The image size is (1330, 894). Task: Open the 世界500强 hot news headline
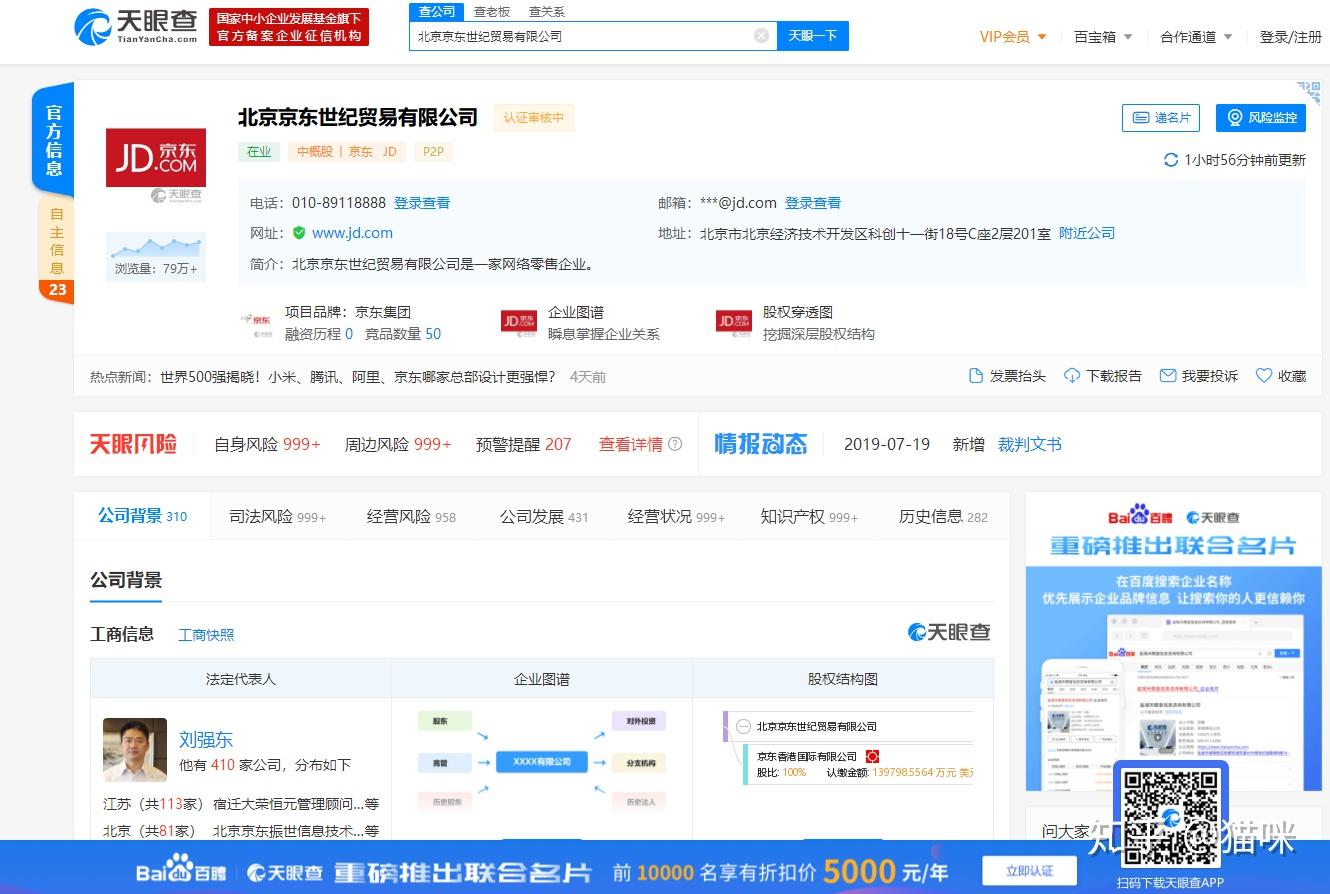(x=357, y=377)
